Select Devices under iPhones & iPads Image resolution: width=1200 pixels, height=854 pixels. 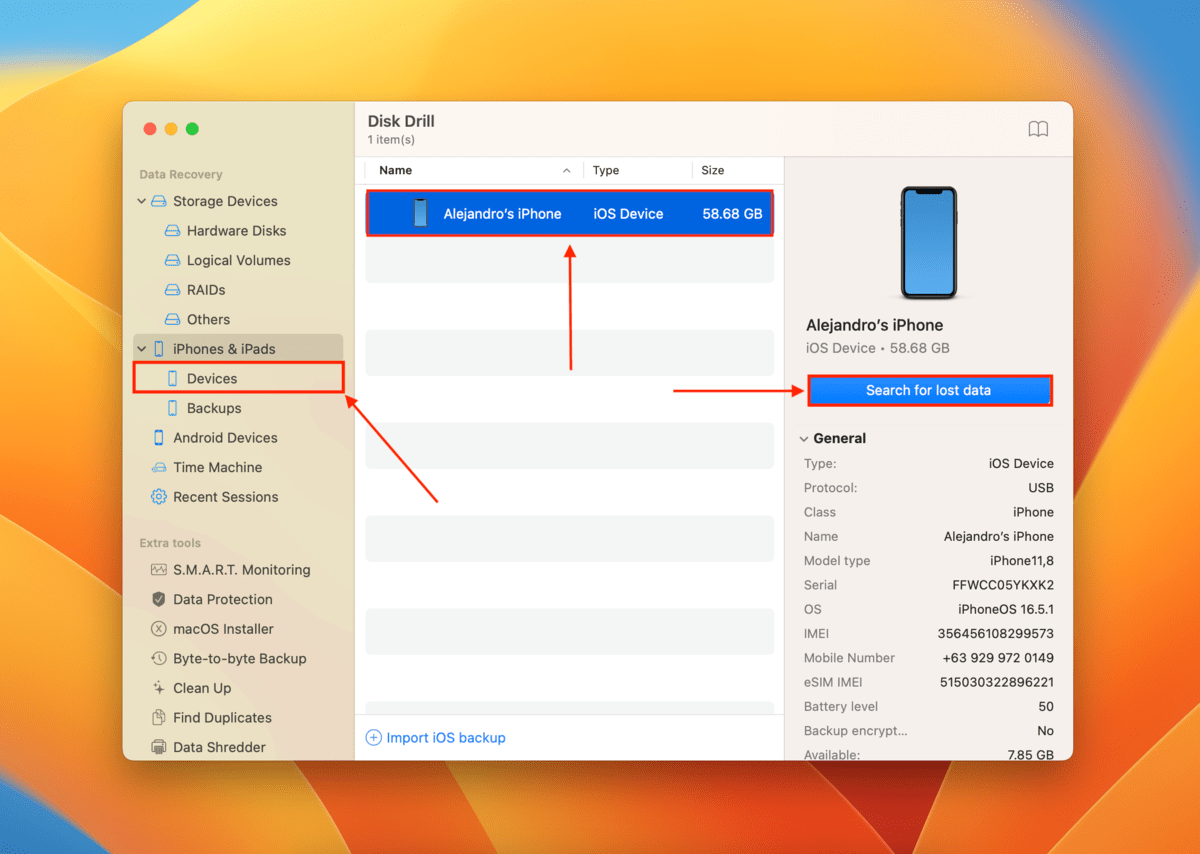pyautogui.click(x=212, y=379)
